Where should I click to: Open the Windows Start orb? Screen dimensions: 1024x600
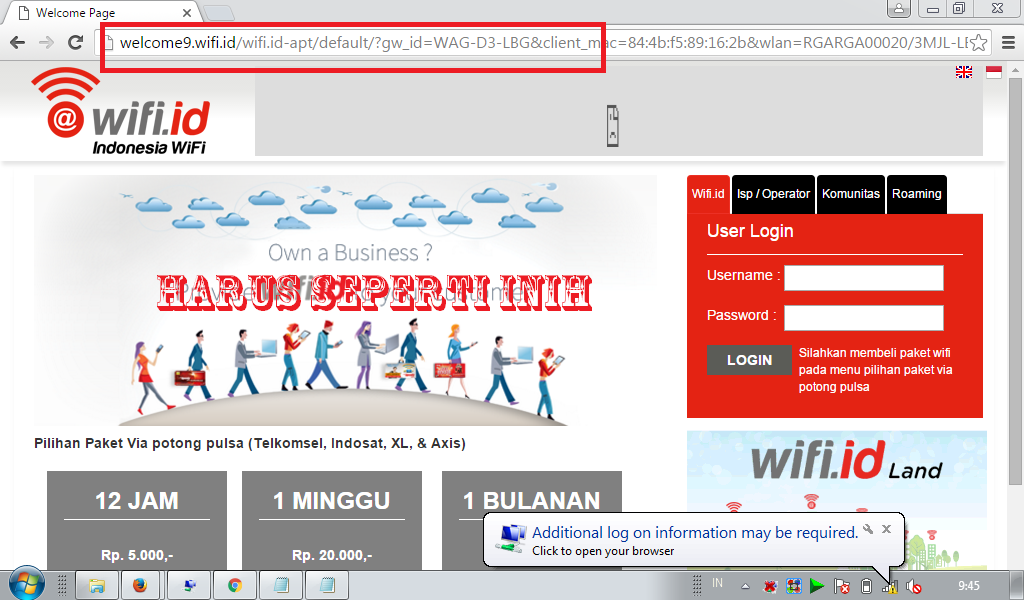(x=25, y=583)
